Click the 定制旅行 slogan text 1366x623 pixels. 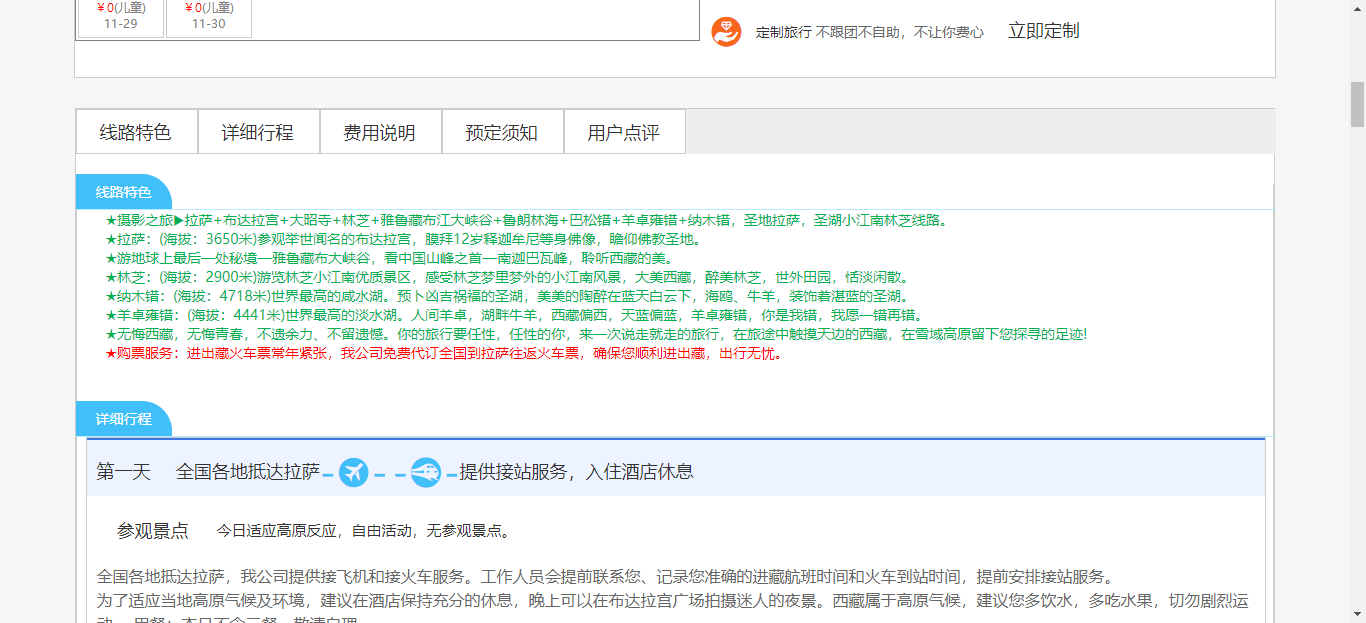[x=869, y=32]
